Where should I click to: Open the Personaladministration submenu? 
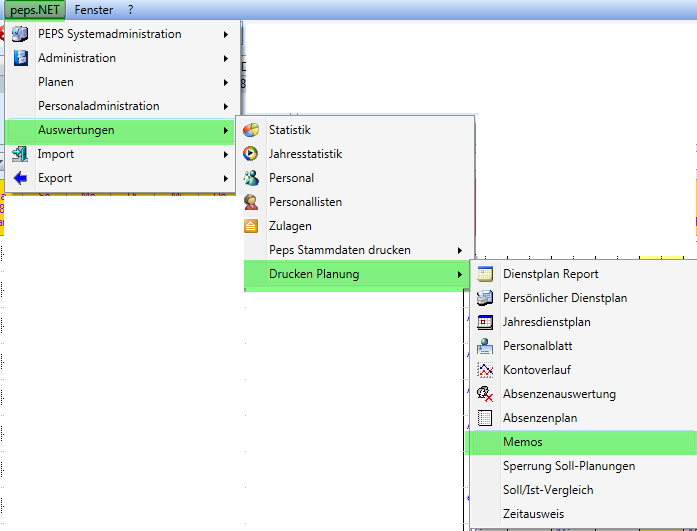point(120,106)
